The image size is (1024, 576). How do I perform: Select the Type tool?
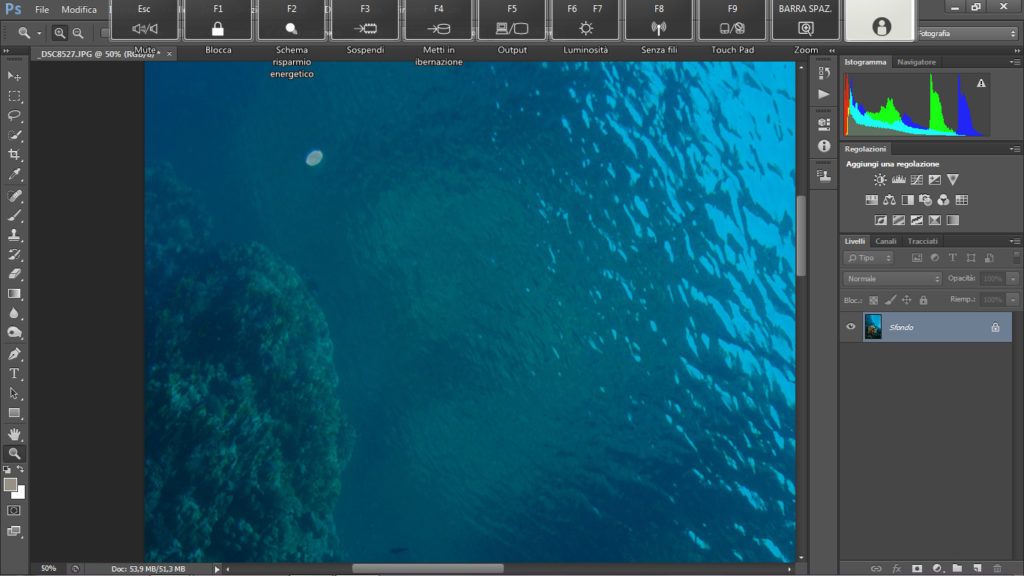point(14,374)
